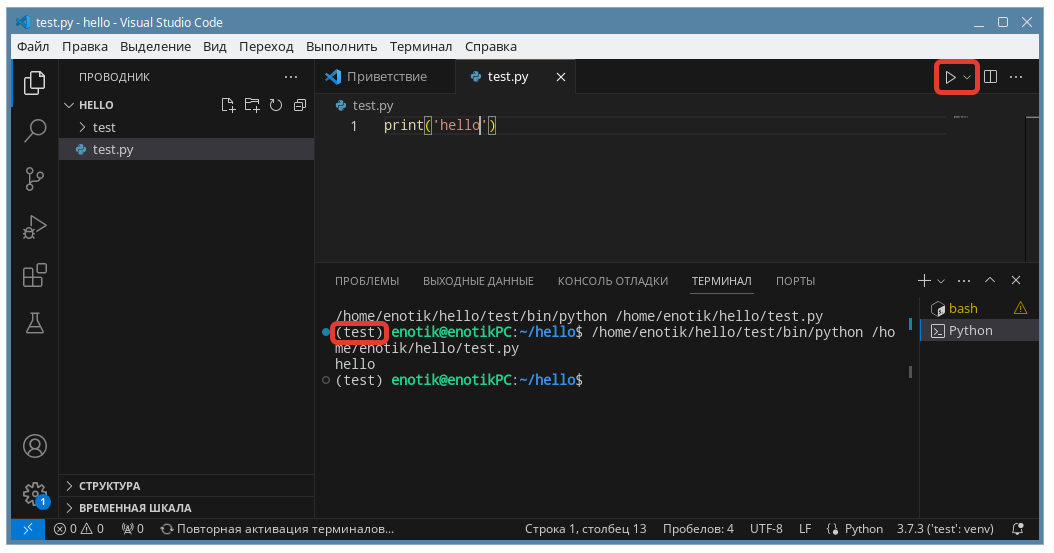Open the Правка menu

85,46
